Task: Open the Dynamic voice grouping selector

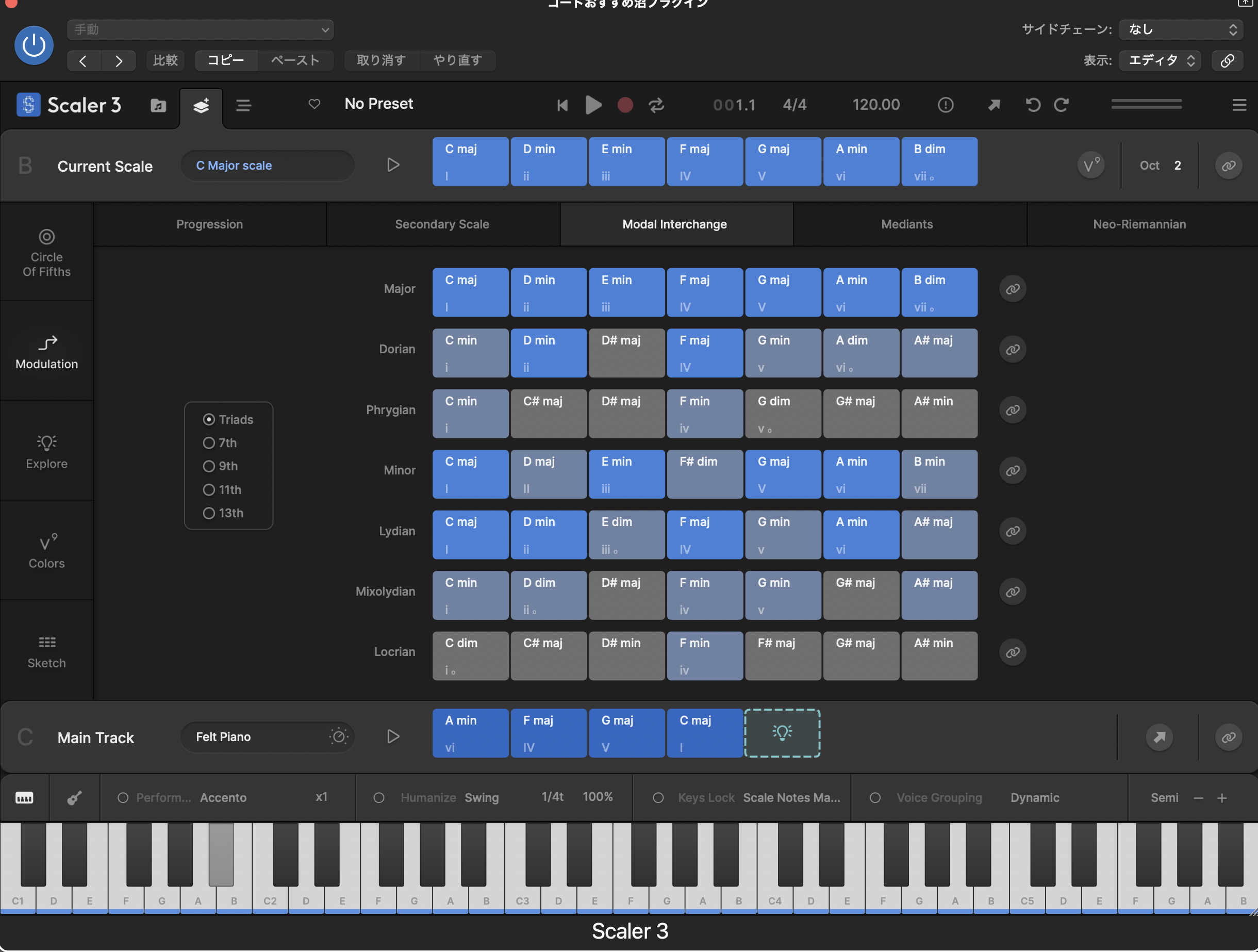Action: 1034,798
